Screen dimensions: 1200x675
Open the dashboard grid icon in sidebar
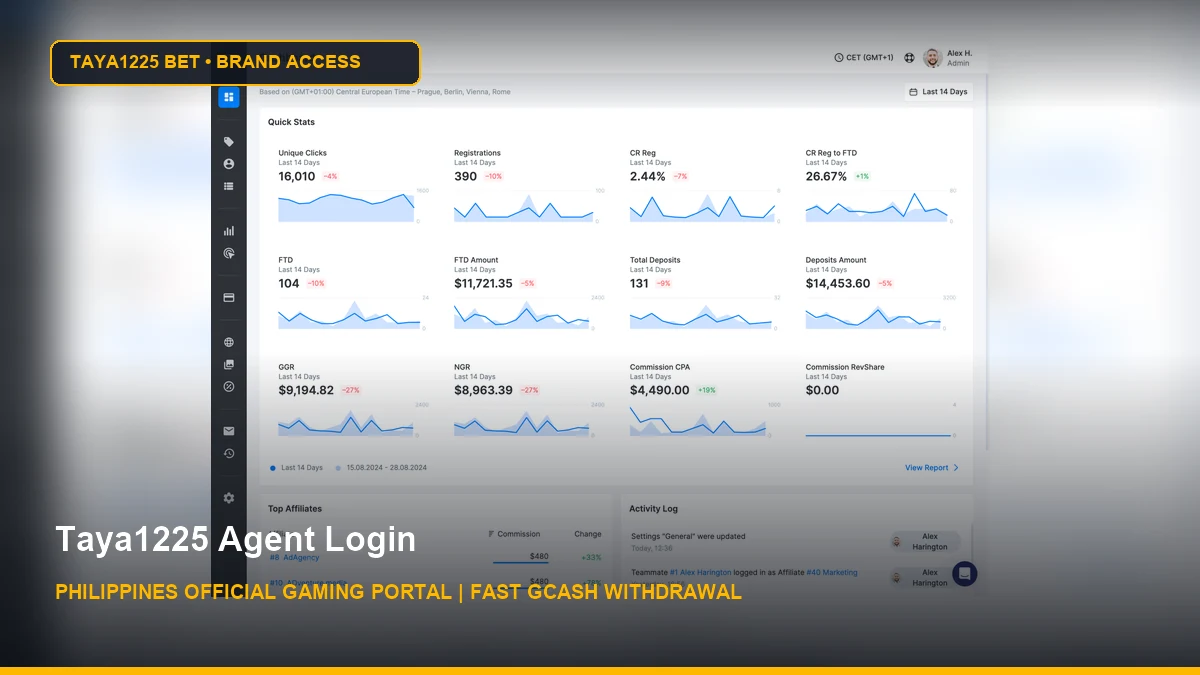(229, 97)
